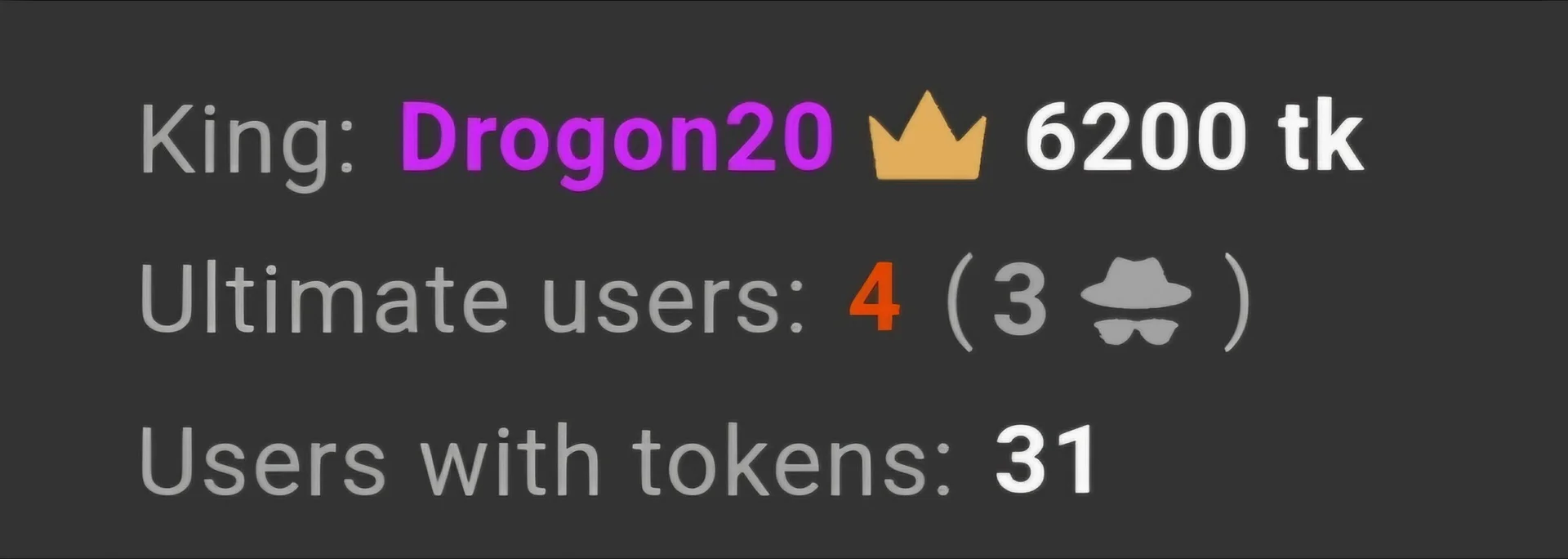The width and height of the screenshot is (1568, 559).
Task: Click the closing parenthesis after incognito icon
Action: [x=1236, y=301]
